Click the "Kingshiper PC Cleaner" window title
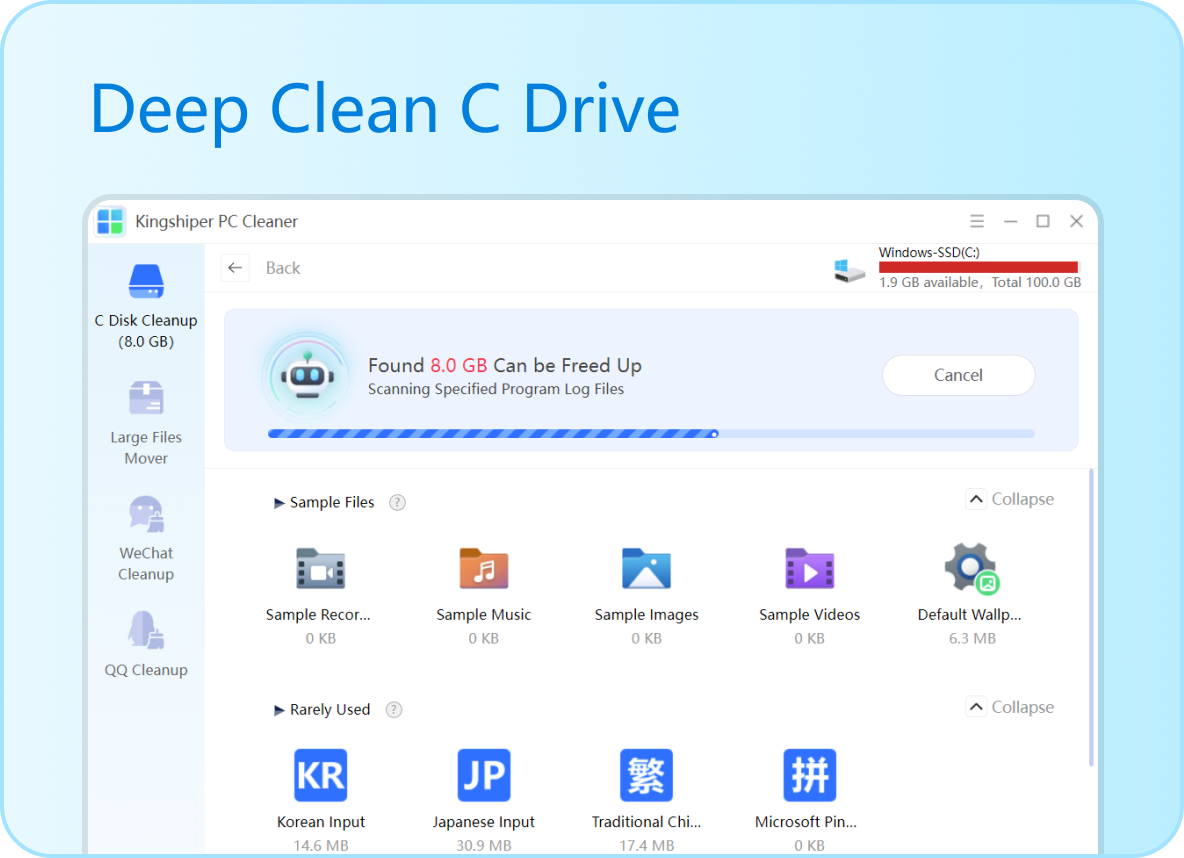 click(x=216, y=221)
